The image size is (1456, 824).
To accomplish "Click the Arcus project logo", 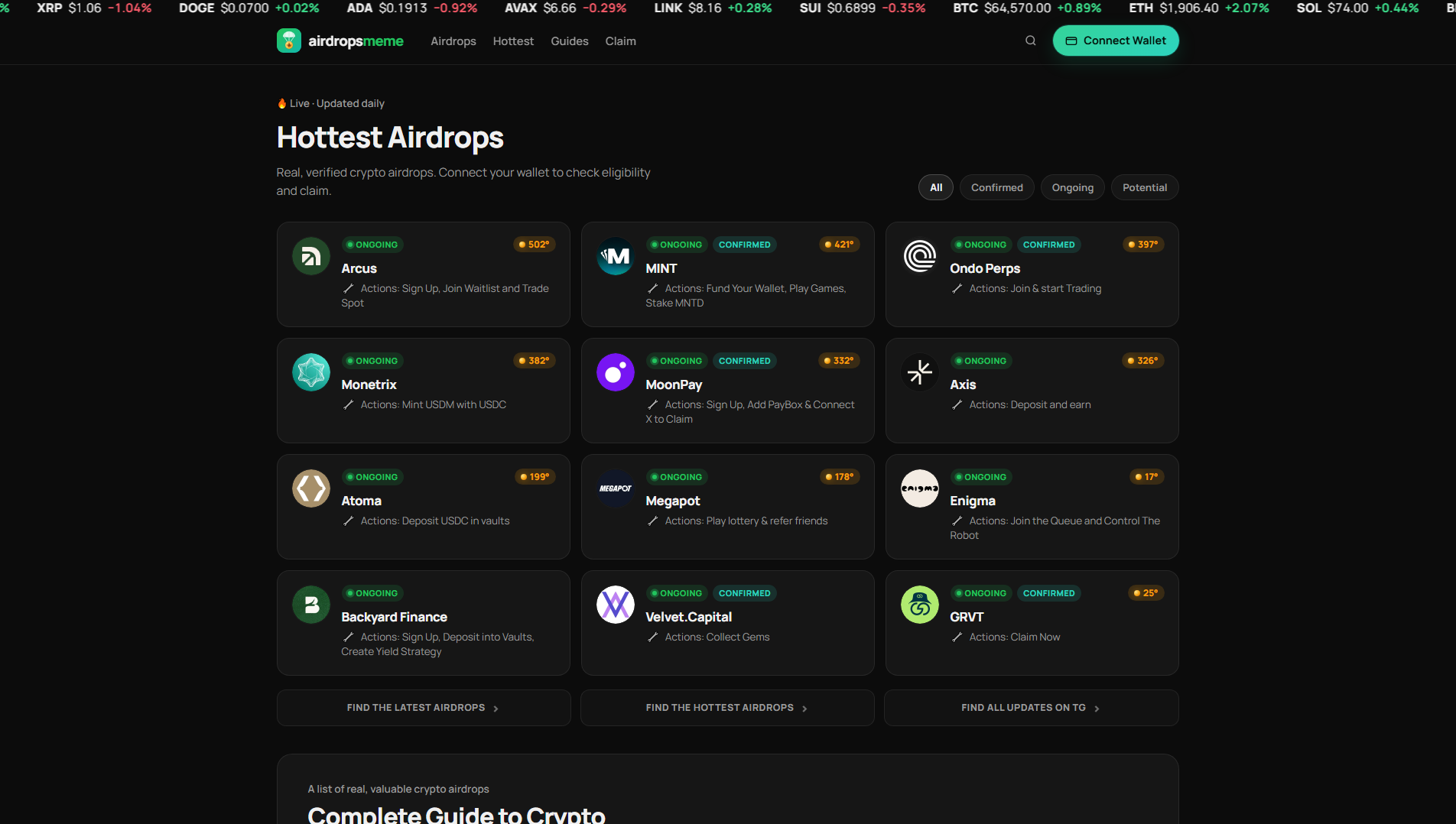I will click(311, 256).
